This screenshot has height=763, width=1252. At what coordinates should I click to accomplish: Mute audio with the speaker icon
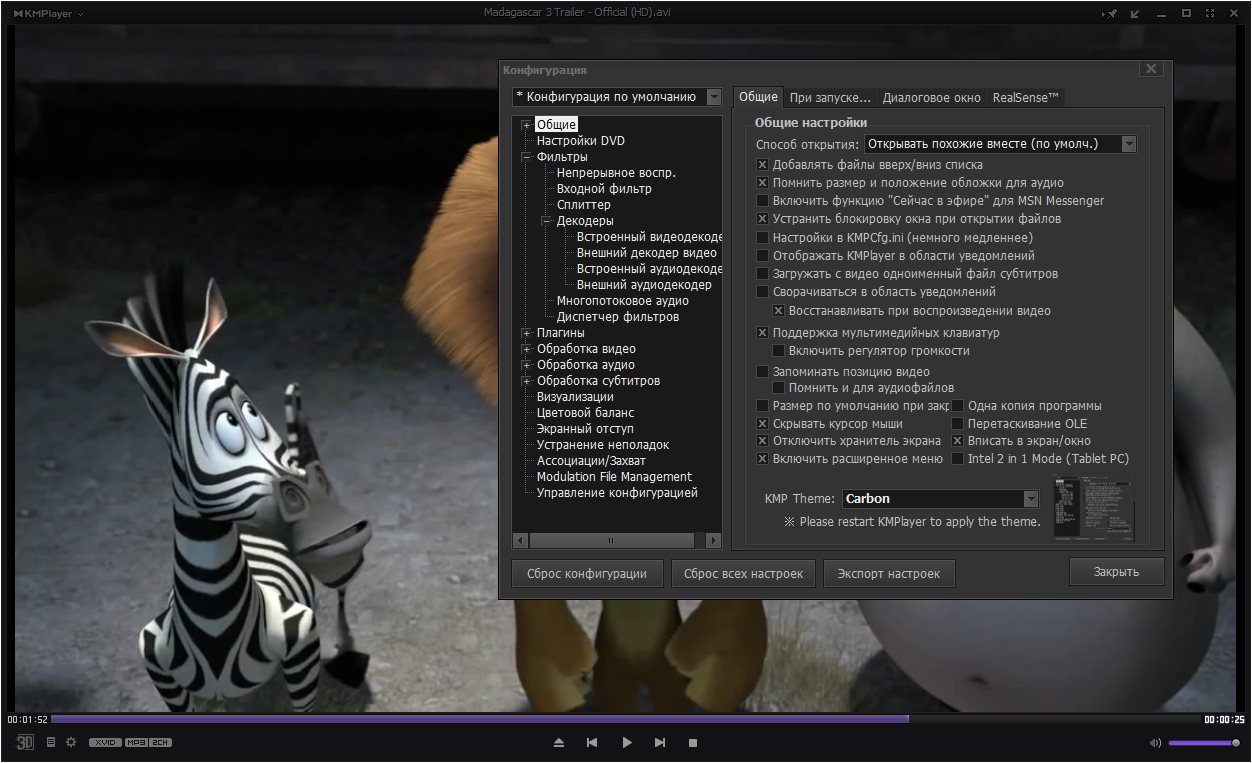pos(1155,743)
